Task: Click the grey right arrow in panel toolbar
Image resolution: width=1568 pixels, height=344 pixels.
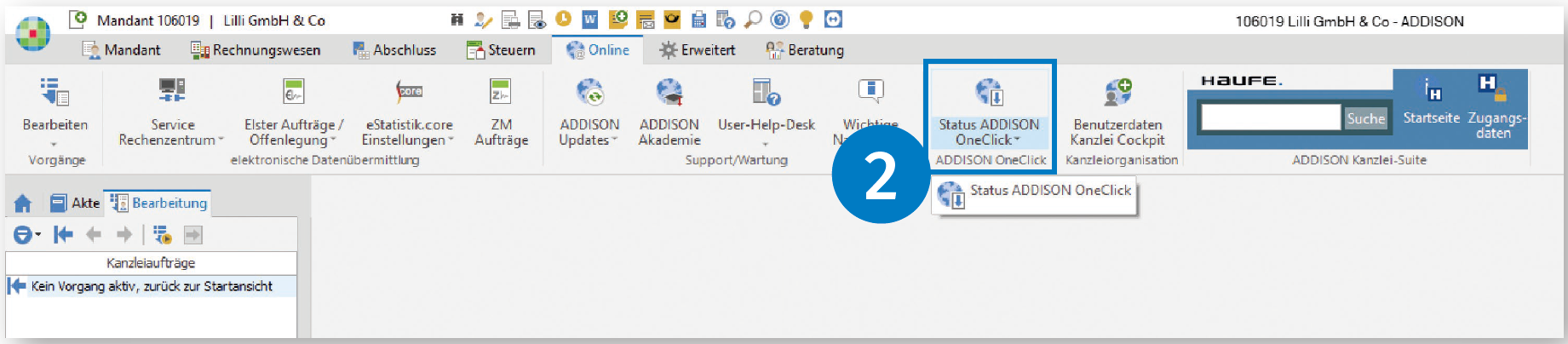Action: point(124,235)
